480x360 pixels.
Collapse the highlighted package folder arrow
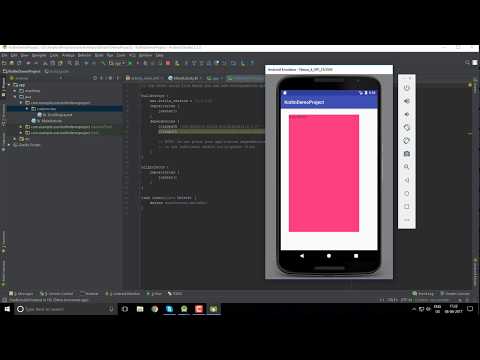click(x=27, y=109)
